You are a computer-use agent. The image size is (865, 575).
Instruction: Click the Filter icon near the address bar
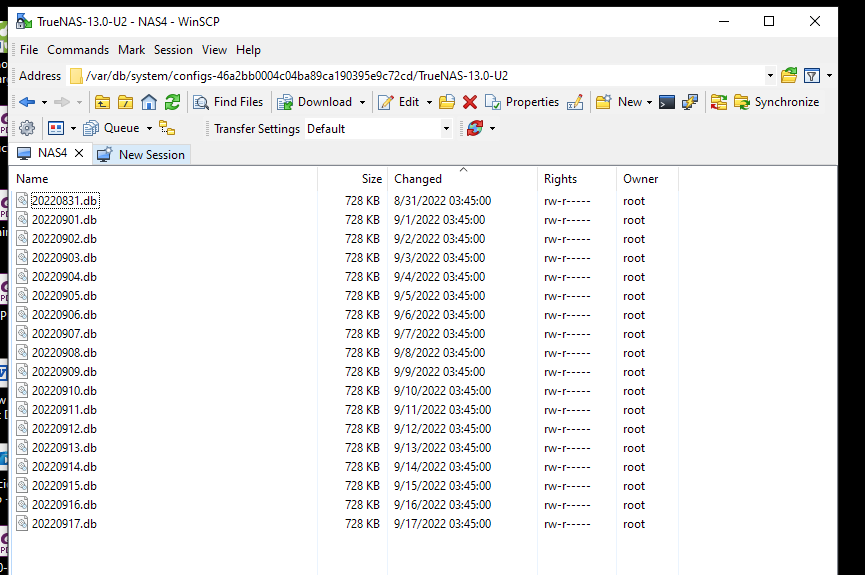point(812,76)
